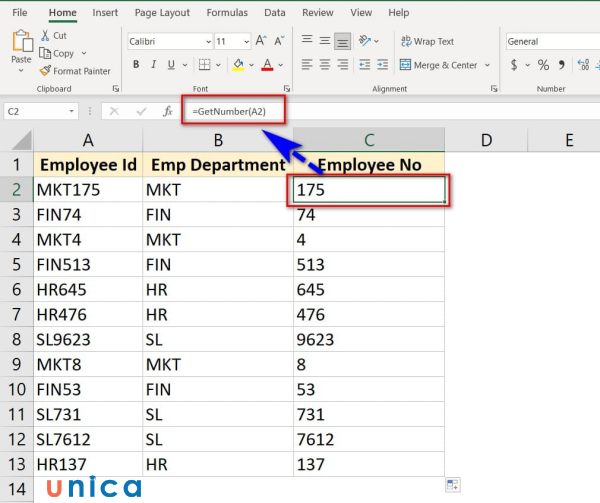Expand Borders options arrow
Screen dimensions: 600x503
[218, 65]
